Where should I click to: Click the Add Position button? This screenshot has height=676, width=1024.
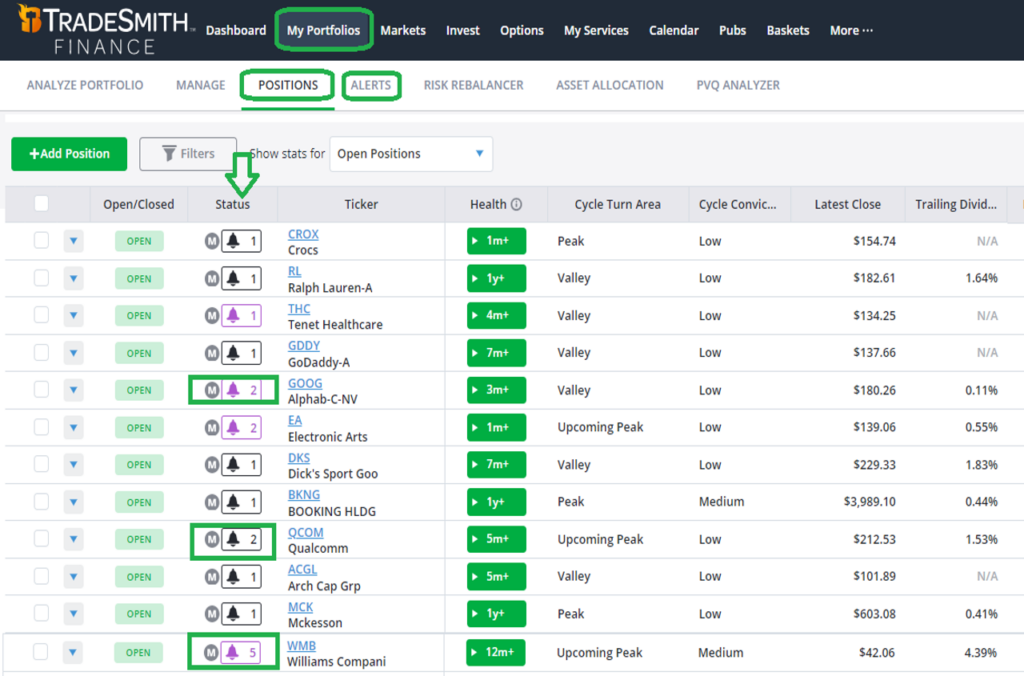69,153
